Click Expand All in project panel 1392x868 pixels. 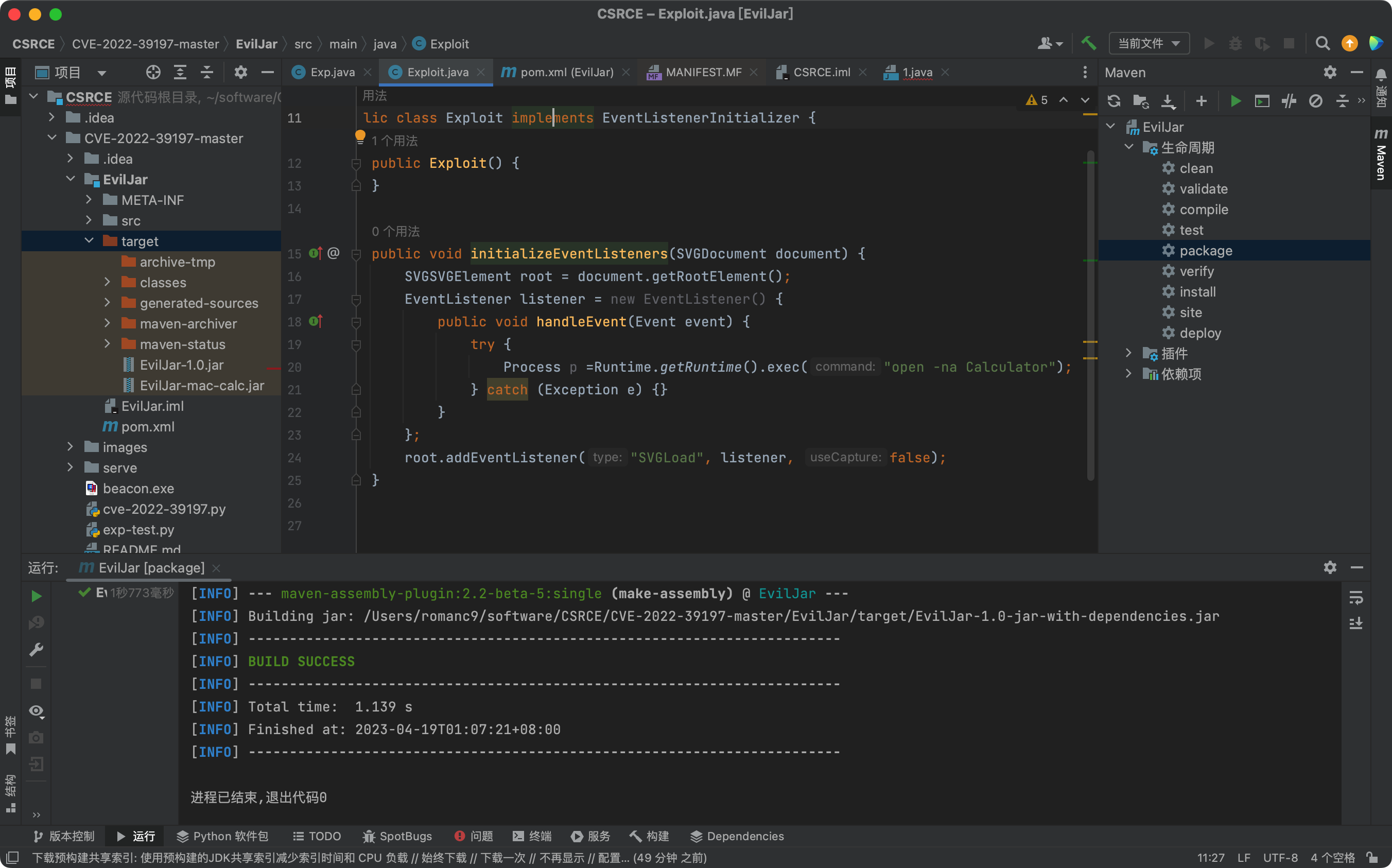point(180,72)
